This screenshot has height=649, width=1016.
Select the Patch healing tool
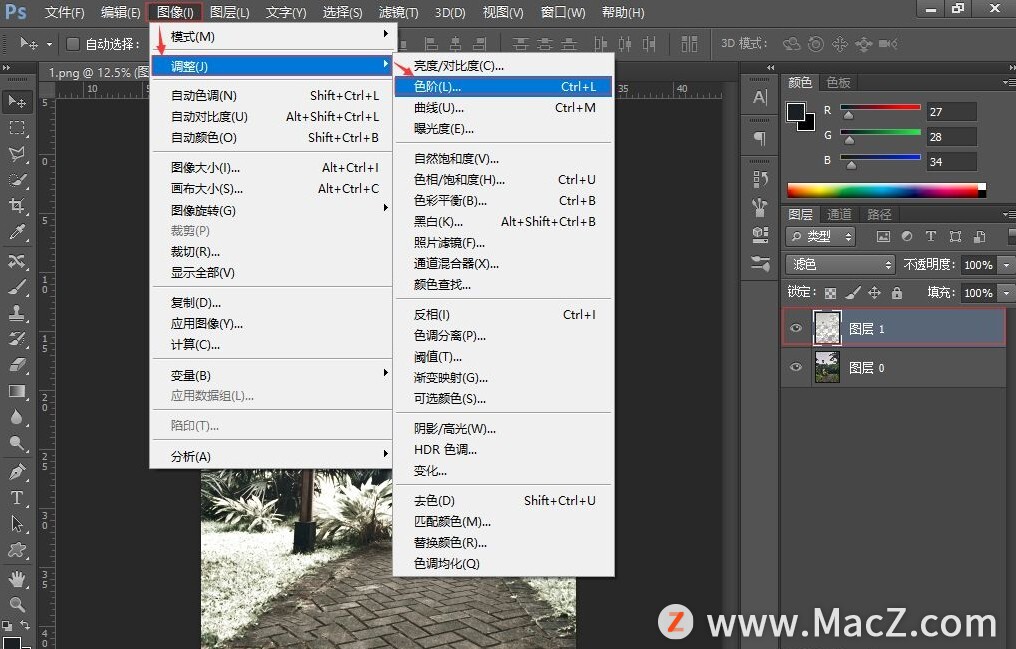(17, 260)
